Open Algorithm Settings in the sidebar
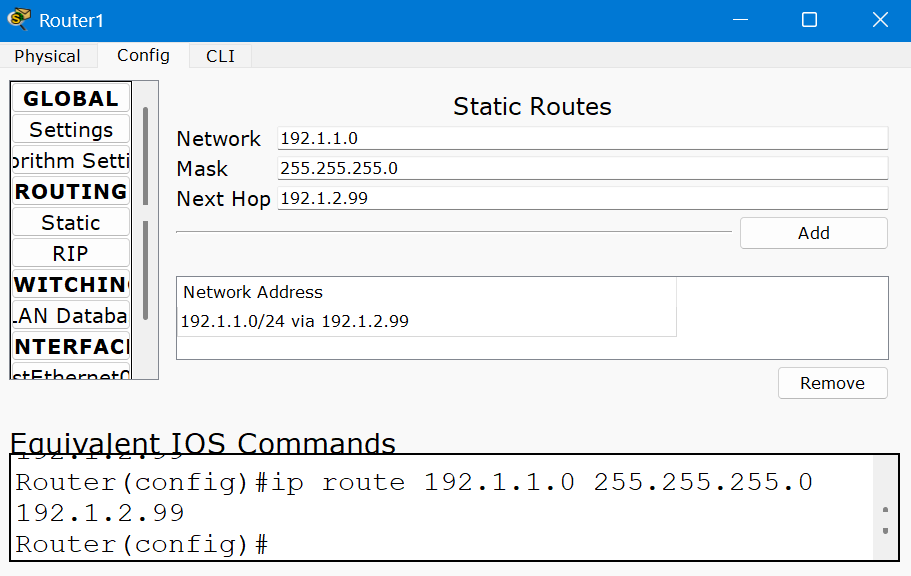This screenshot has height=576, width=911. (x=71, y=161)
